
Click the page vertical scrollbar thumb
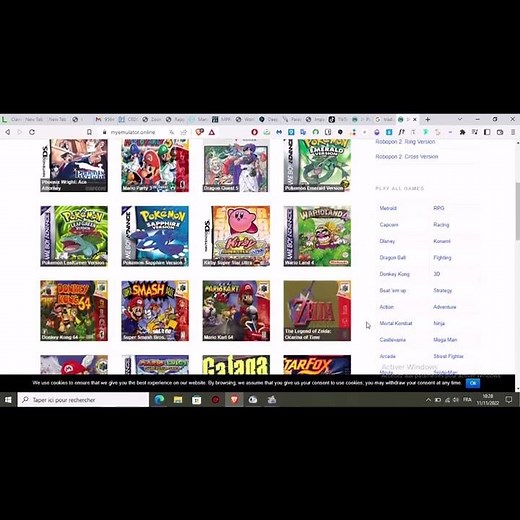tap(517, 211)
